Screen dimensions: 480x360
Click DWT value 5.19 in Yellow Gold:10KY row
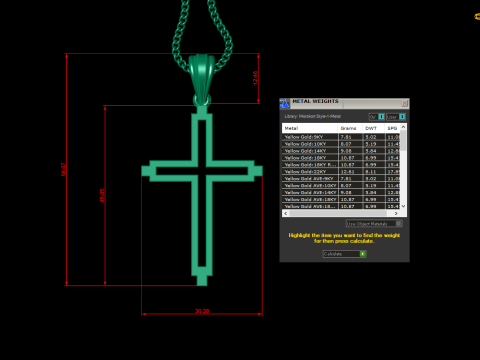(x=371, y=144)
